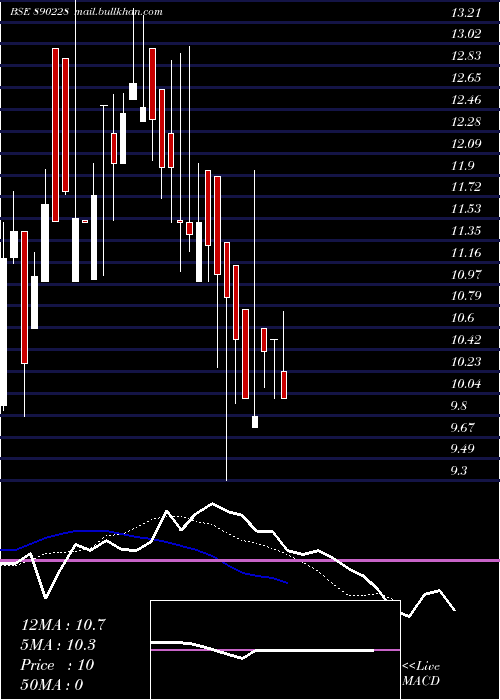
Task: Click the Price : 10 readout
Action: click(x=57, y=665)
